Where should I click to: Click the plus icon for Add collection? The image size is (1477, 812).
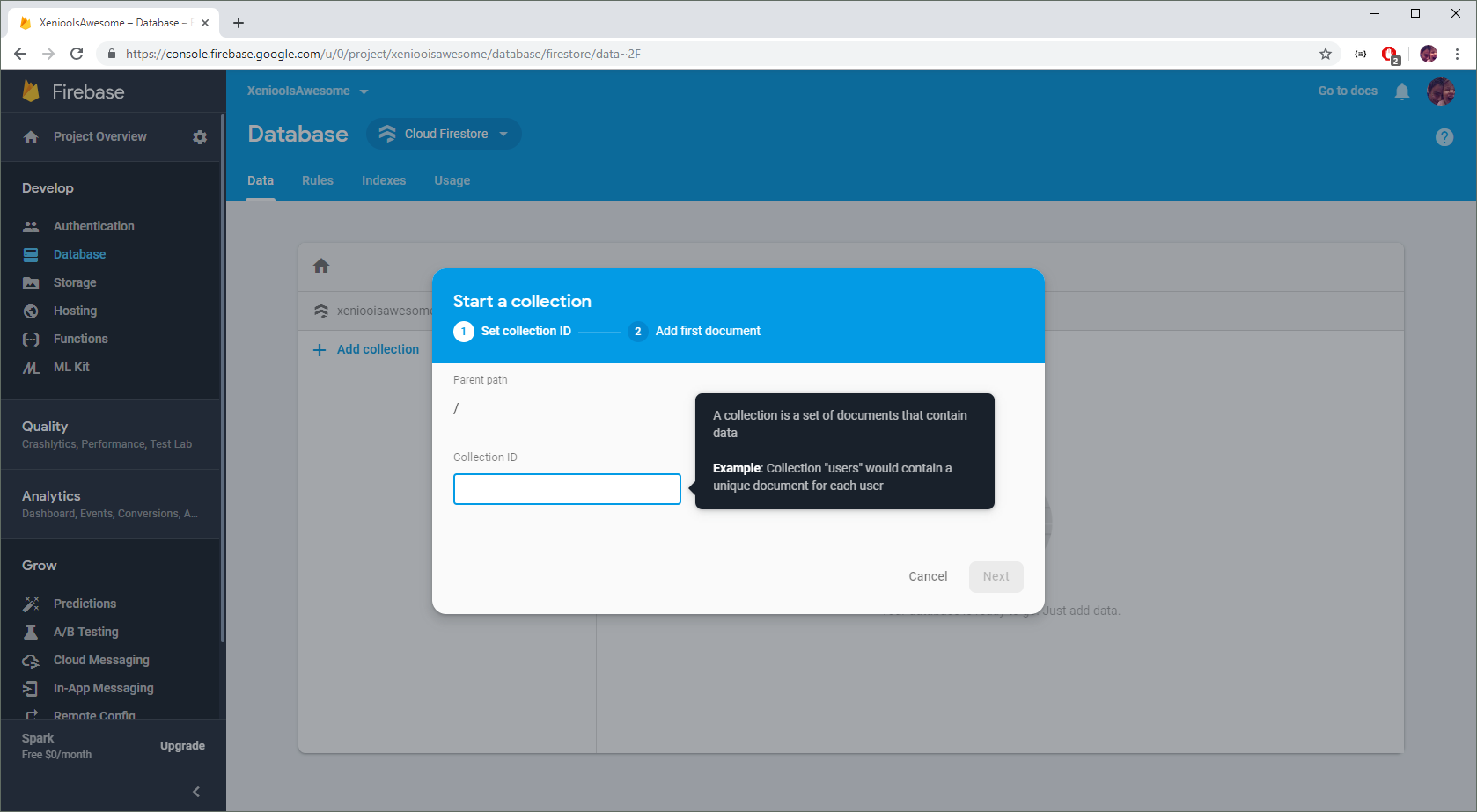pos(320,350)
